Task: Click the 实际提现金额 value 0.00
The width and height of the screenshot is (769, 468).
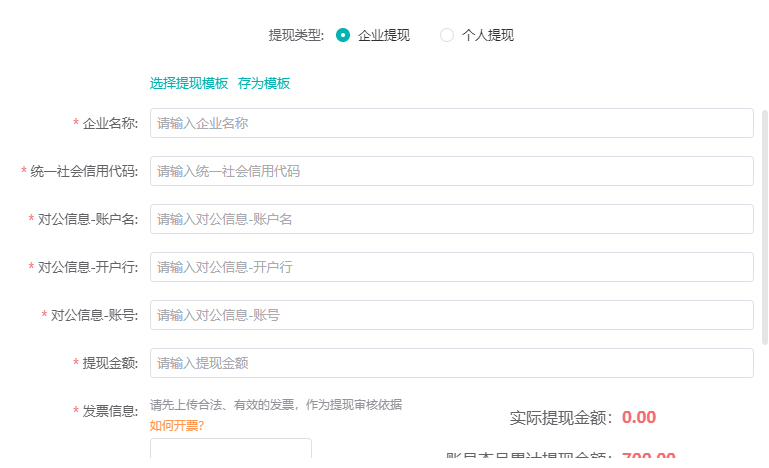Action: (638, 417)
